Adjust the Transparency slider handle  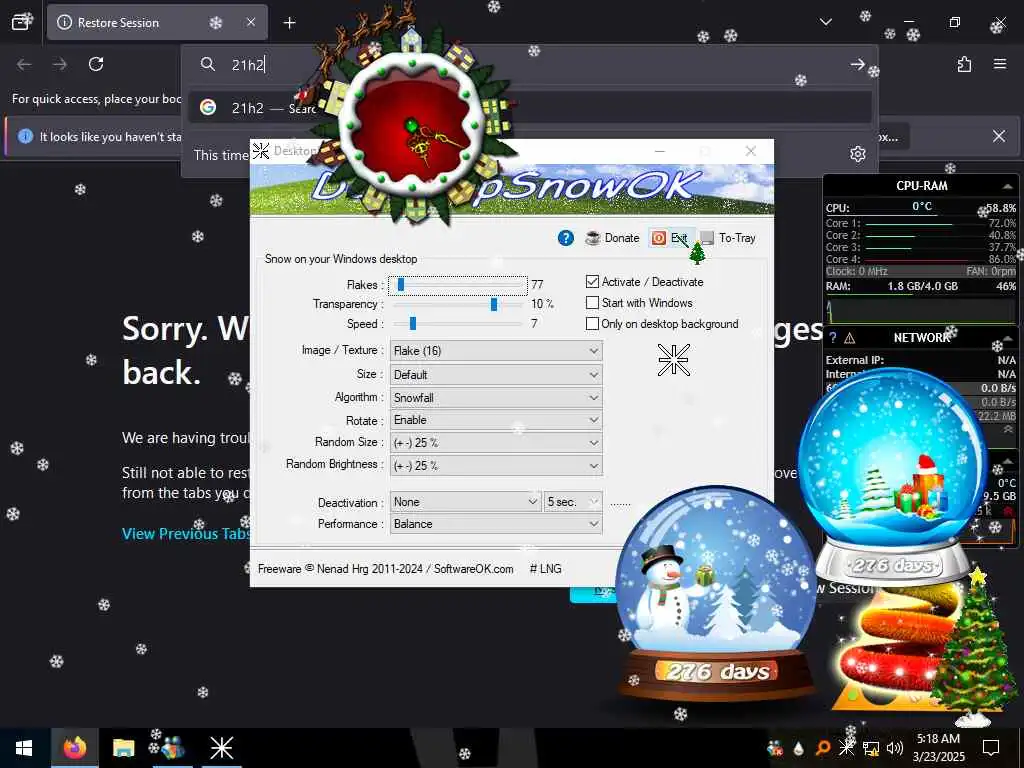click(494, 304)
